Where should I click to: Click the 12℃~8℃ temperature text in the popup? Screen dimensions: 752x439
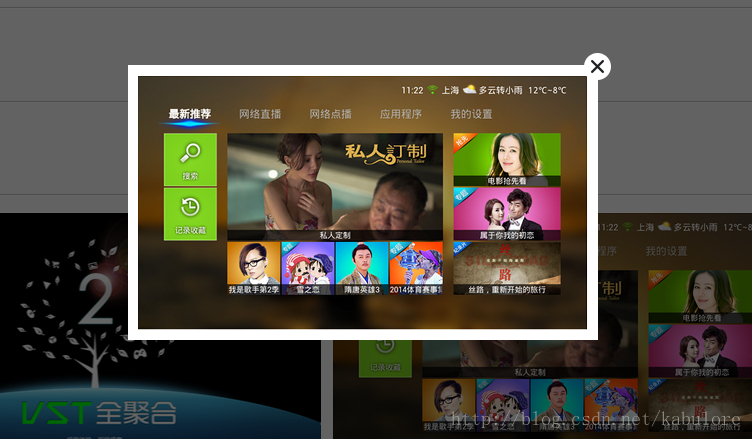pyautogui.click(x=547, y=90)
